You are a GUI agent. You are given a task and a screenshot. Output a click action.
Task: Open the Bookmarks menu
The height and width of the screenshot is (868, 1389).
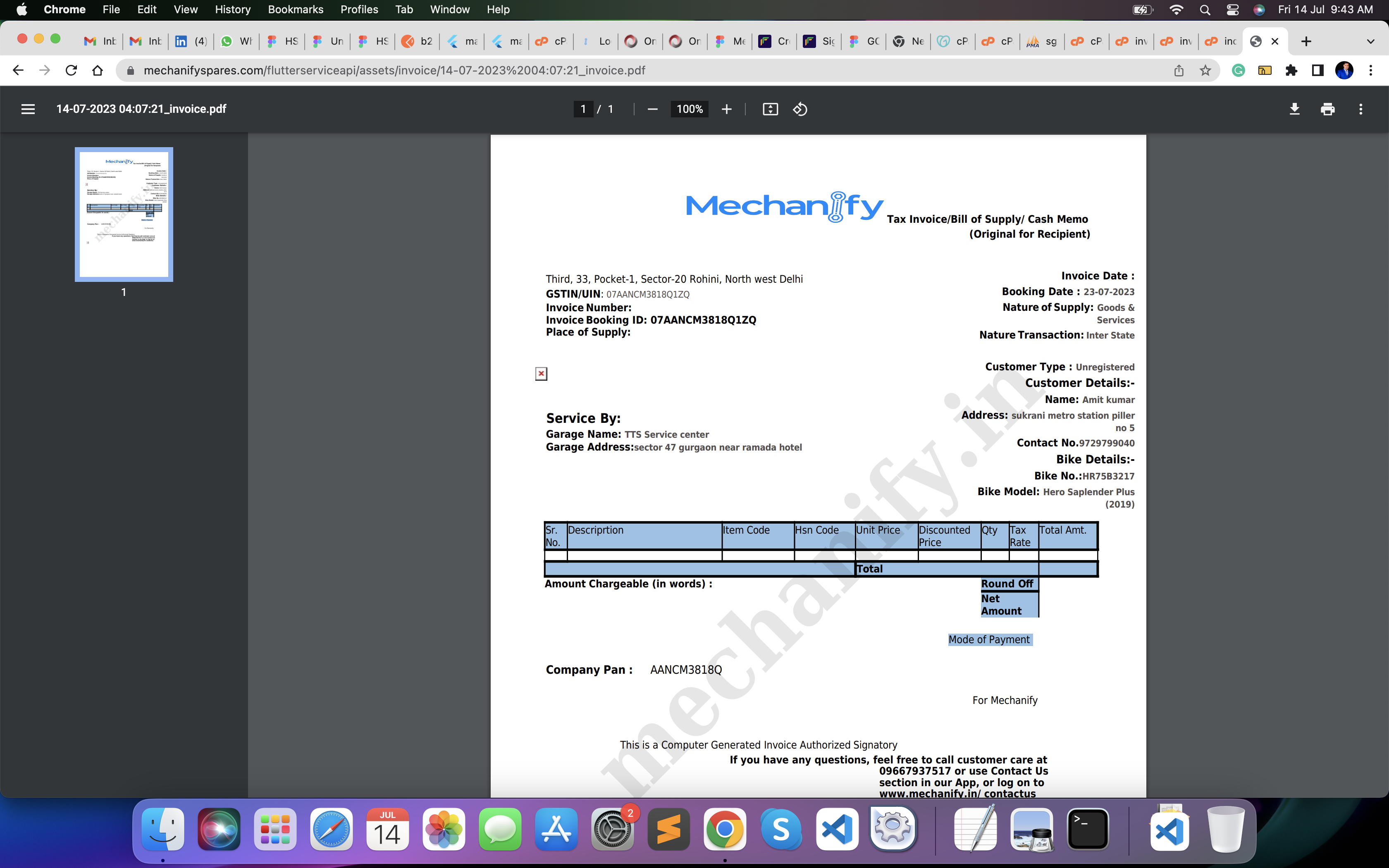point(295,10)
